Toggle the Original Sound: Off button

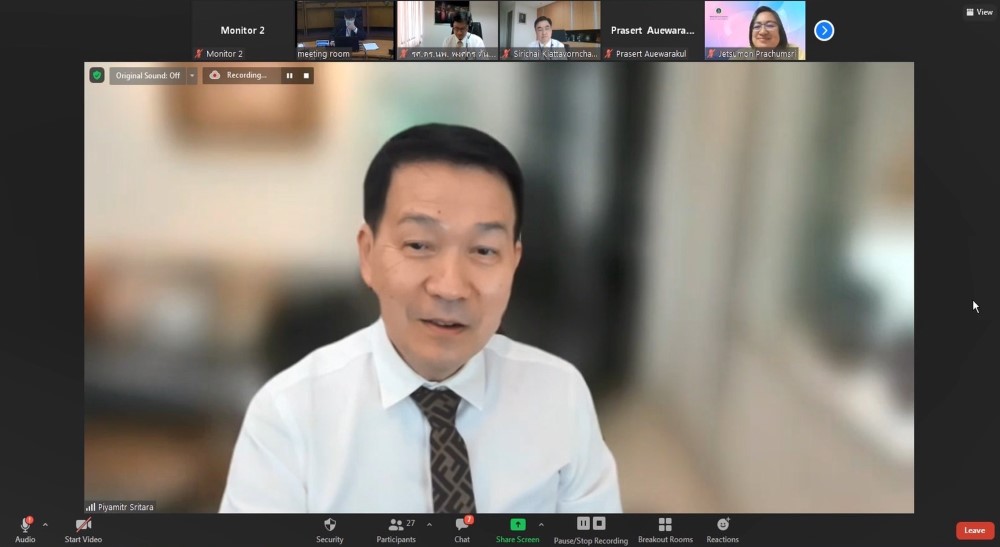(147, 75)
